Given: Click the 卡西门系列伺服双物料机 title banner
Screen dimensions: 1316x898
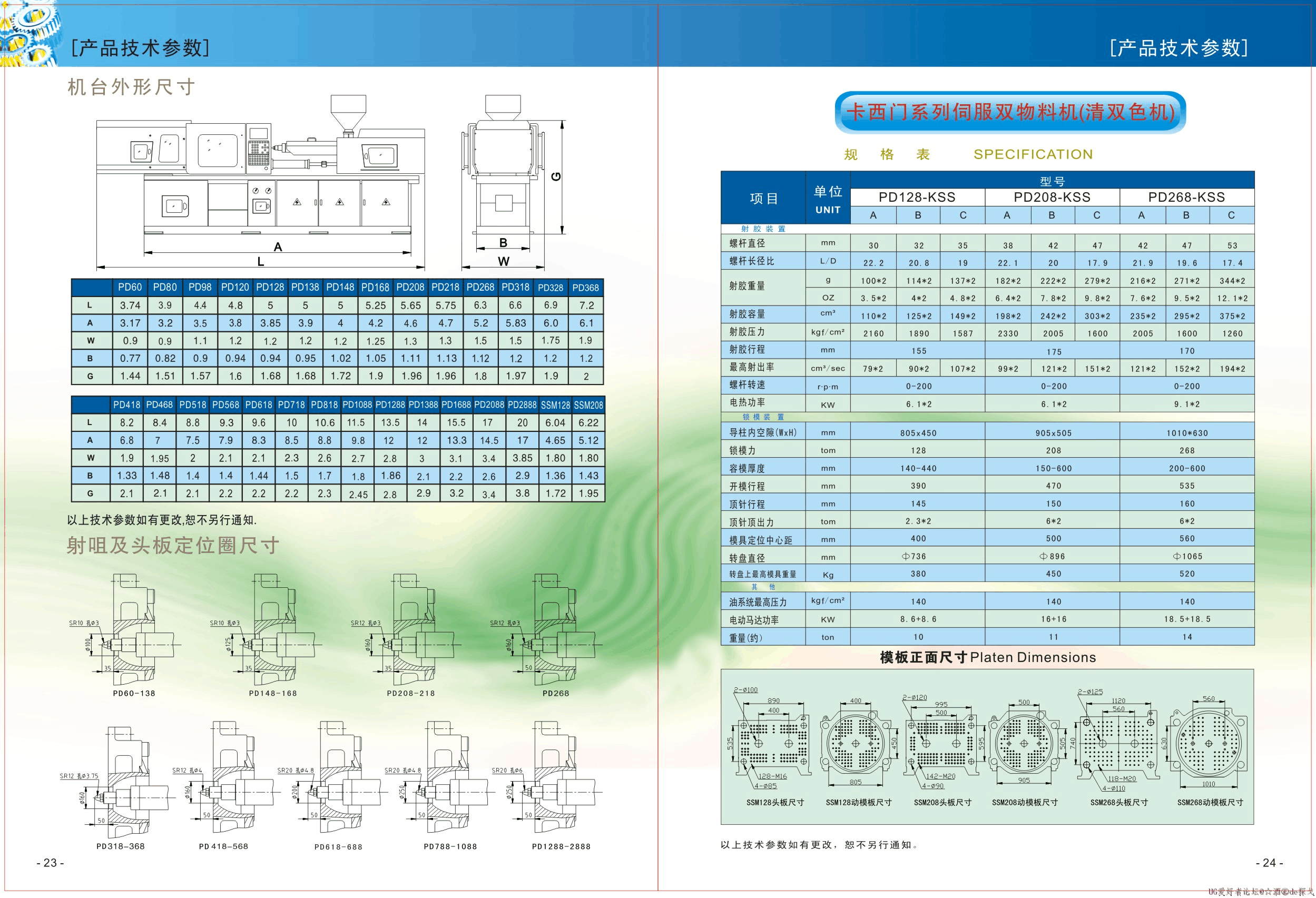Looking at the screenshot, I should coord(1010,112).
